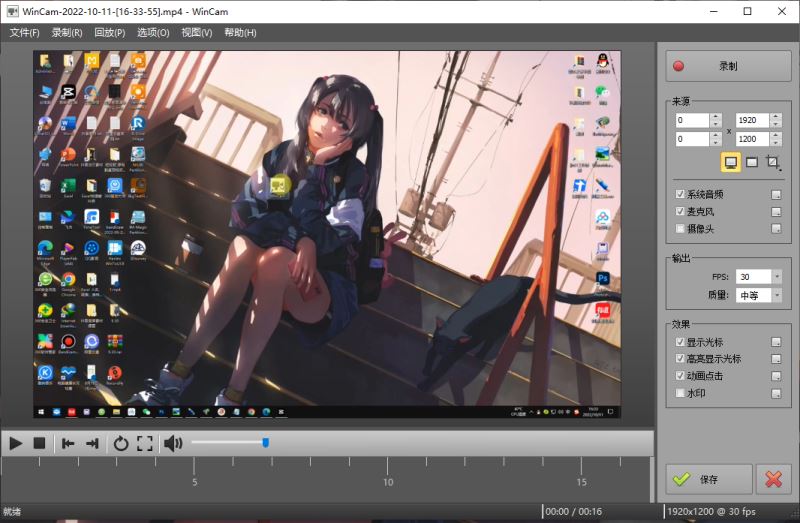Screen dimensions: 800x523
Task: Increase width 1920 with up arrow
Action: coord(776,117)
